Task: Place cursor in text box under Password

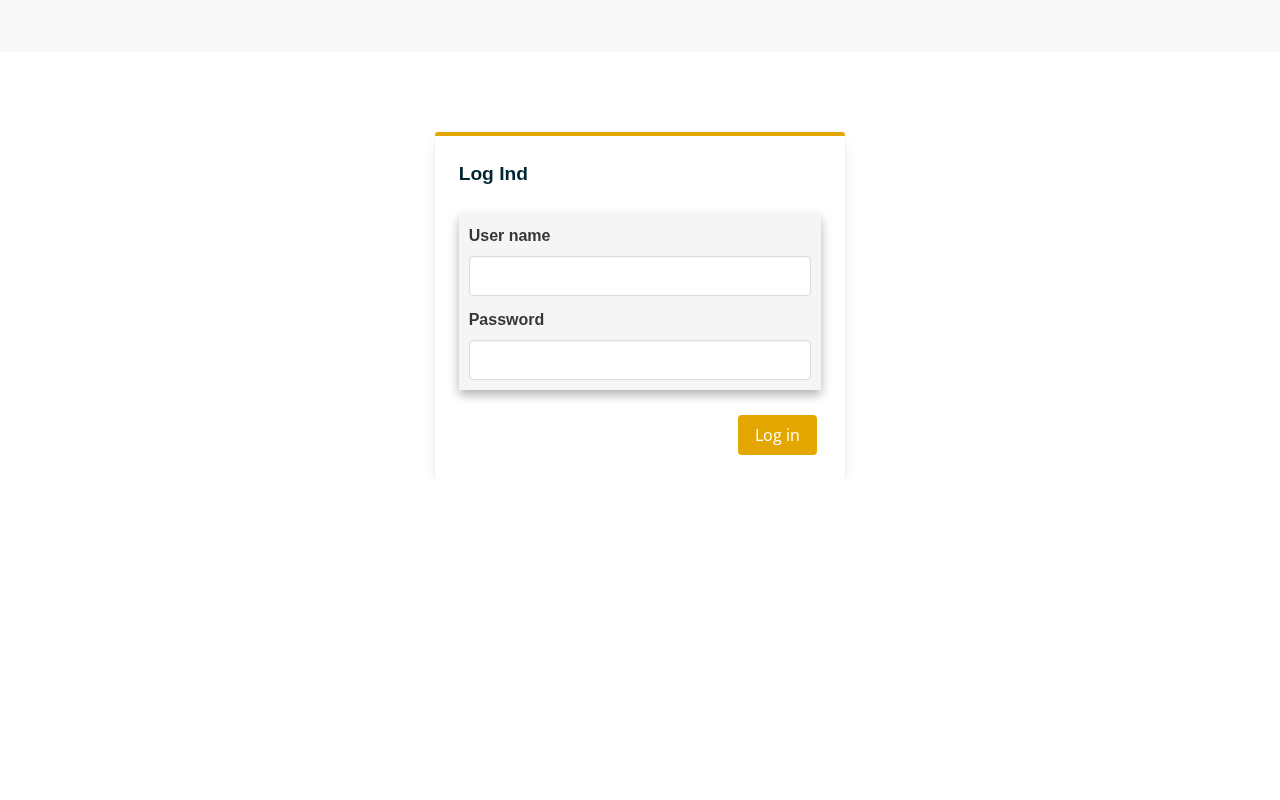Action: click(640, 360)
